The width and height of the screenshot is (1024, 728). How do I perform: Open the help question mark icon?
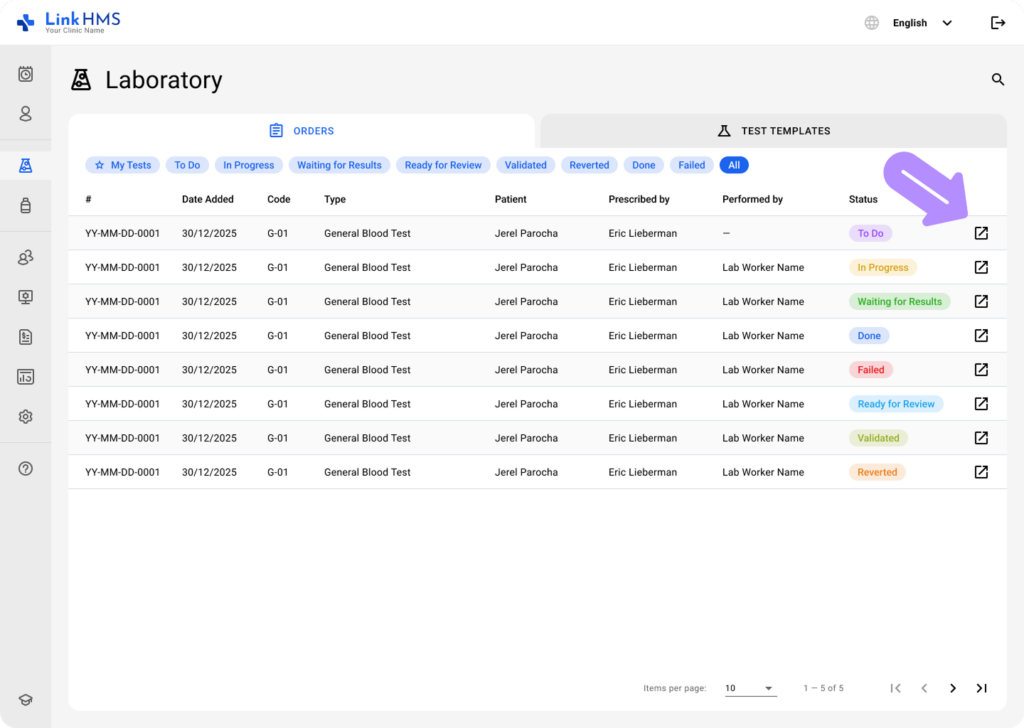pos(25,469)
